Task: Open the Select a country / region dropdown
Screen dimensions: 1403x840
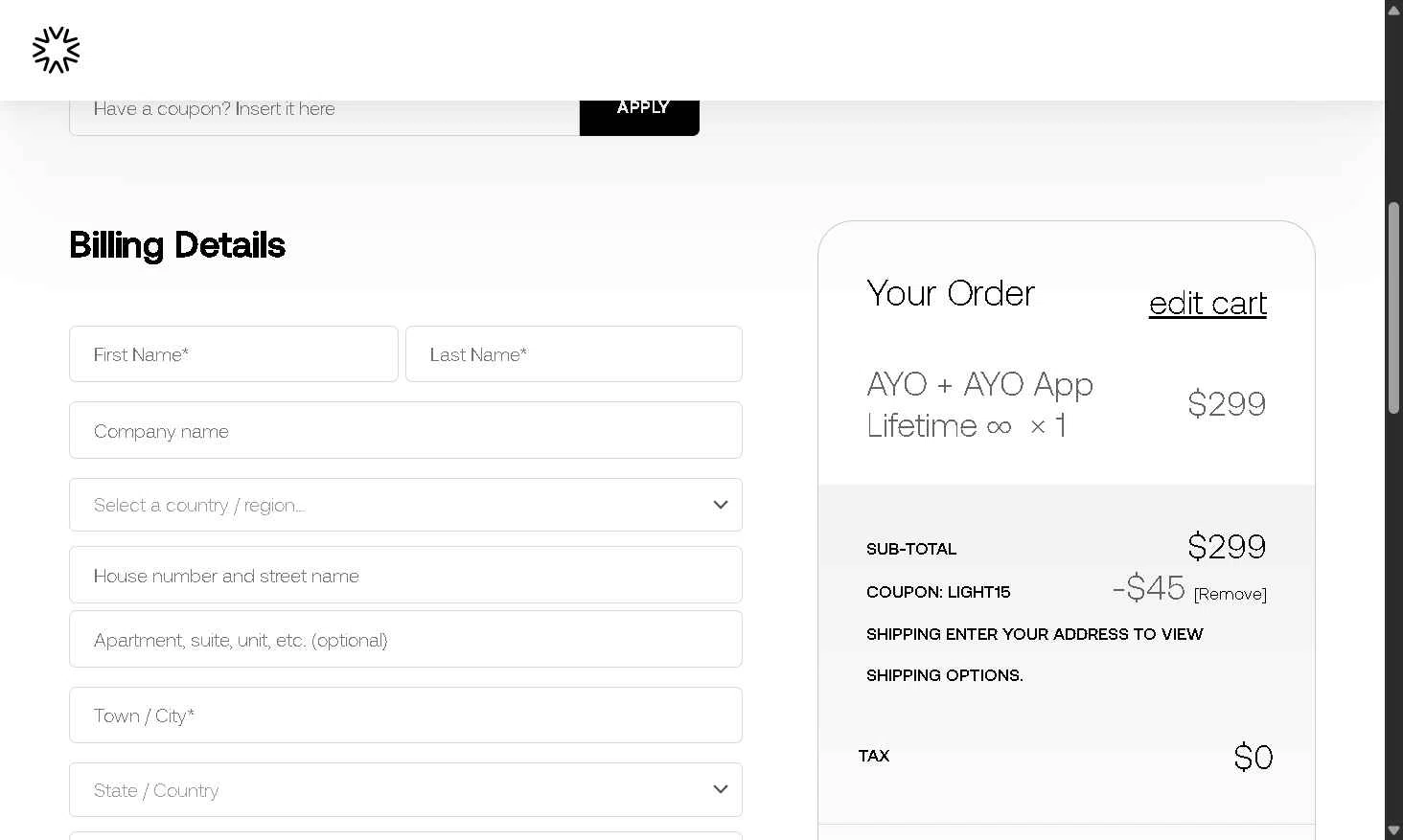Action: [405, 505]
